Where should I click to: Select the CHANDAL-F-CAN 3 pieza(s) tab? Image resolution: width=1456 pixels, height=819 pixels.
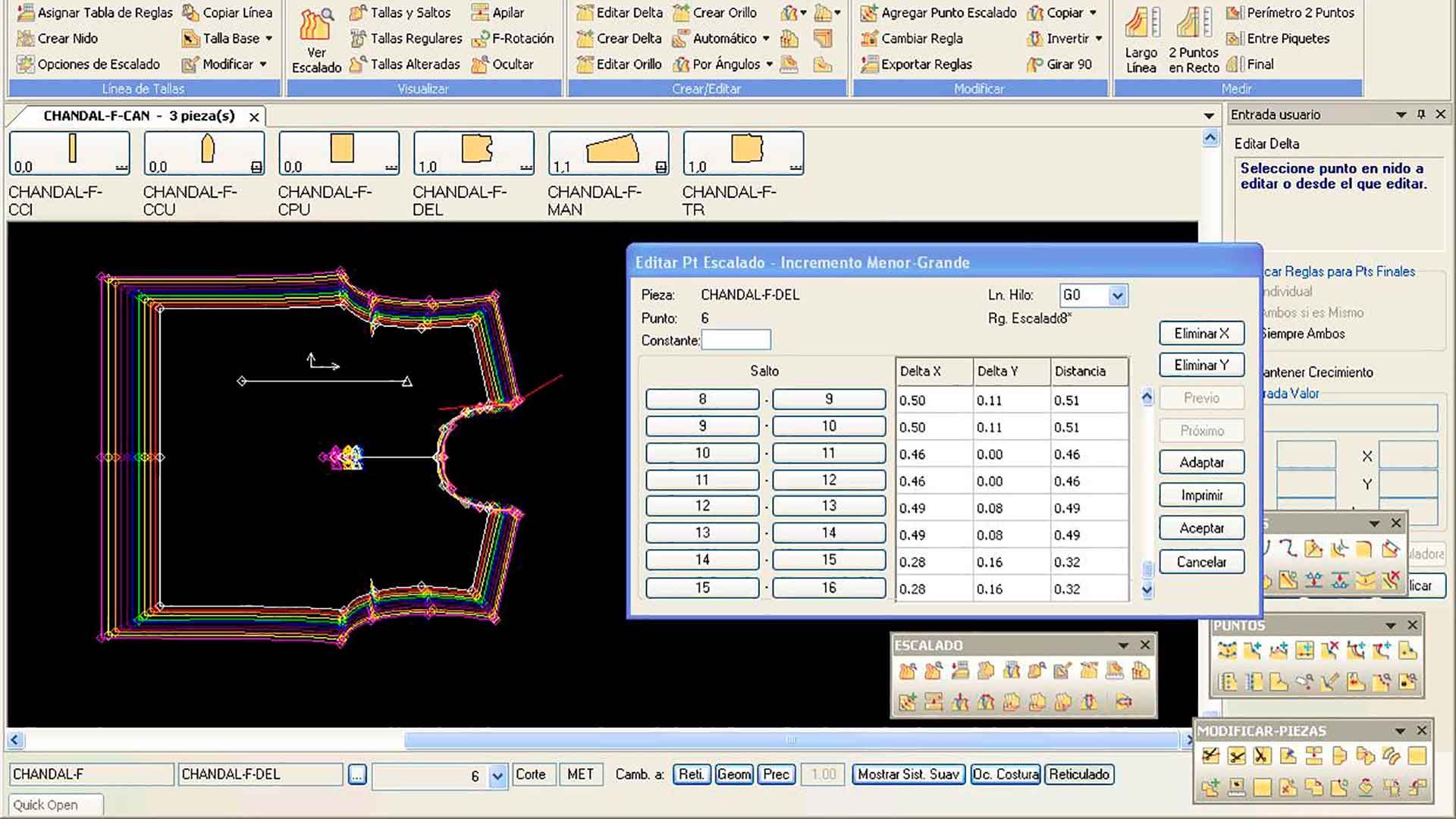point(139,116)
